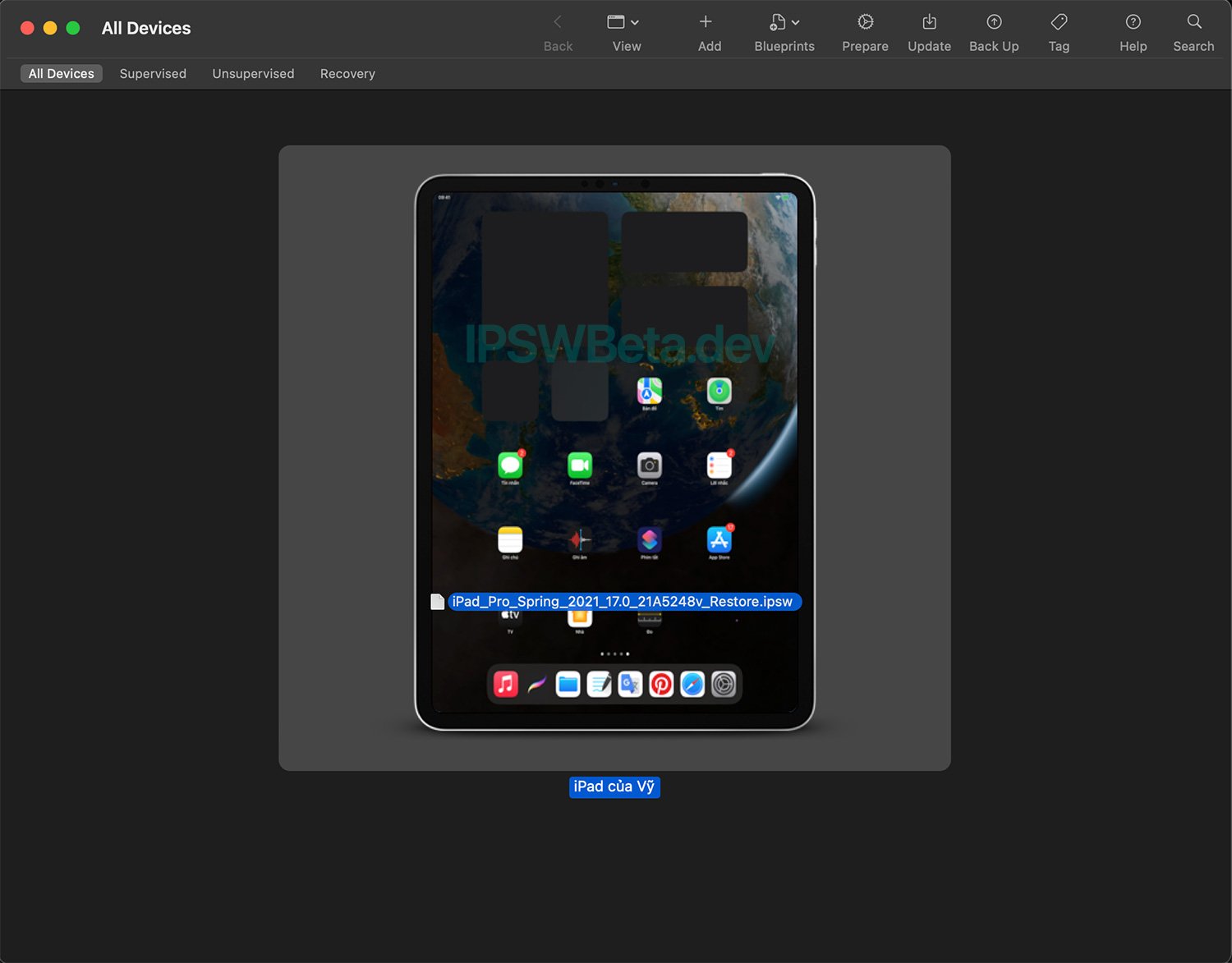The height and width of the screenshot is (963, 1232).
Task: Click the Google Translate icon in iPad dock
Action: click(630, 684)
